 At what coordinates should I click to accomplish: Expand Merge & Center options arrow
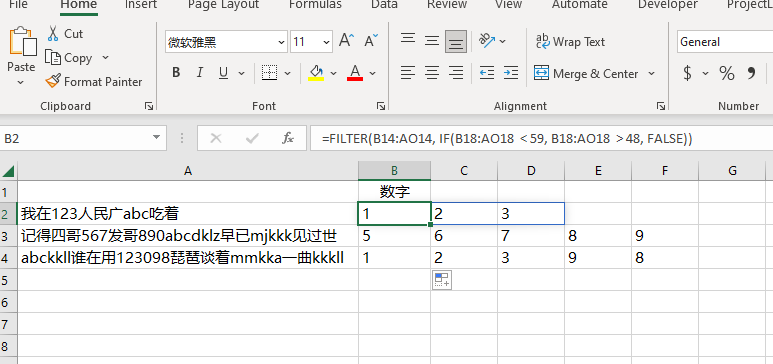click(651, 73)
